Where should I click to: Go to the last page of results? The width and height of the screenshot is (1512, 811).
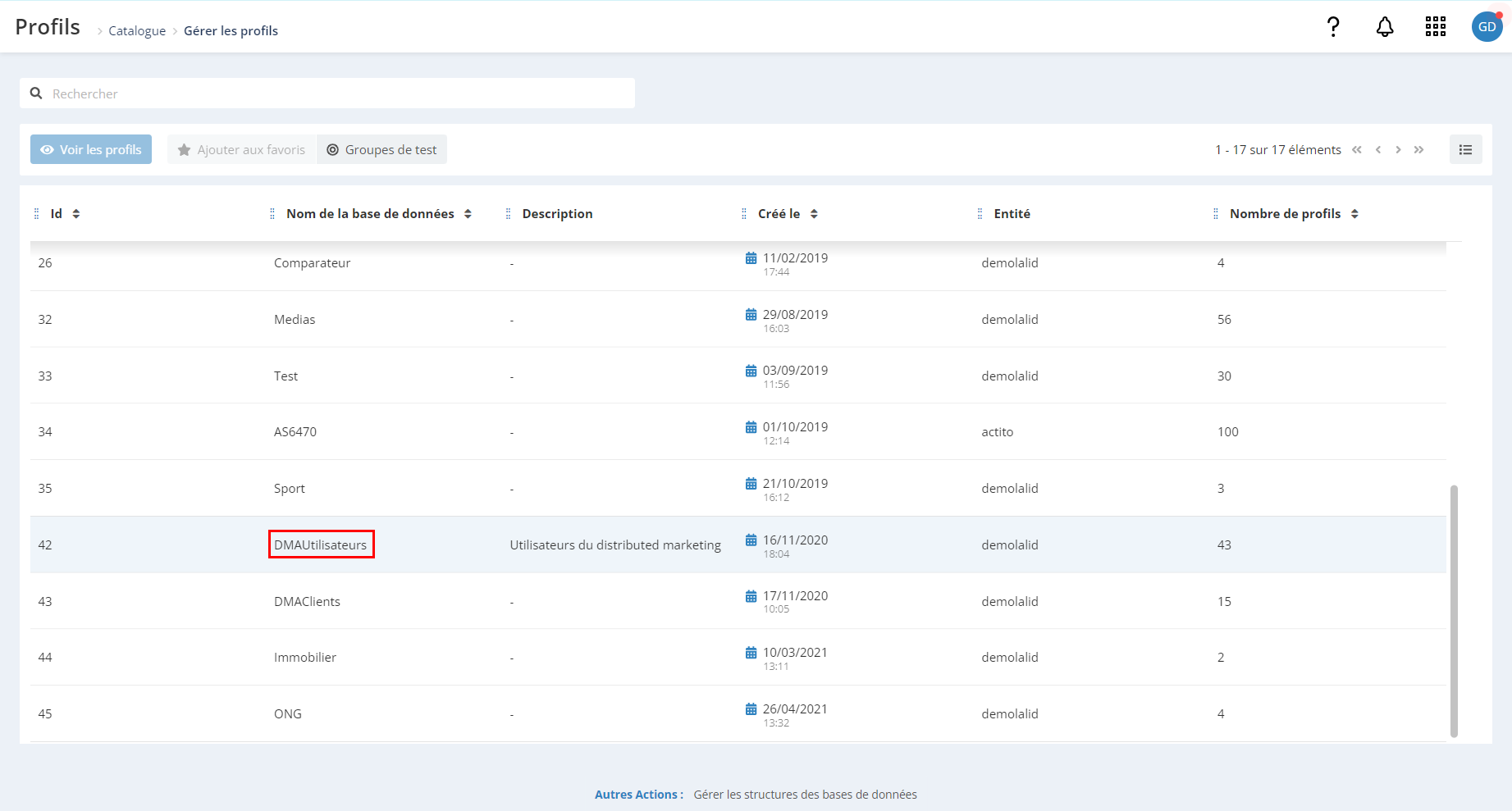point(1418,149)
